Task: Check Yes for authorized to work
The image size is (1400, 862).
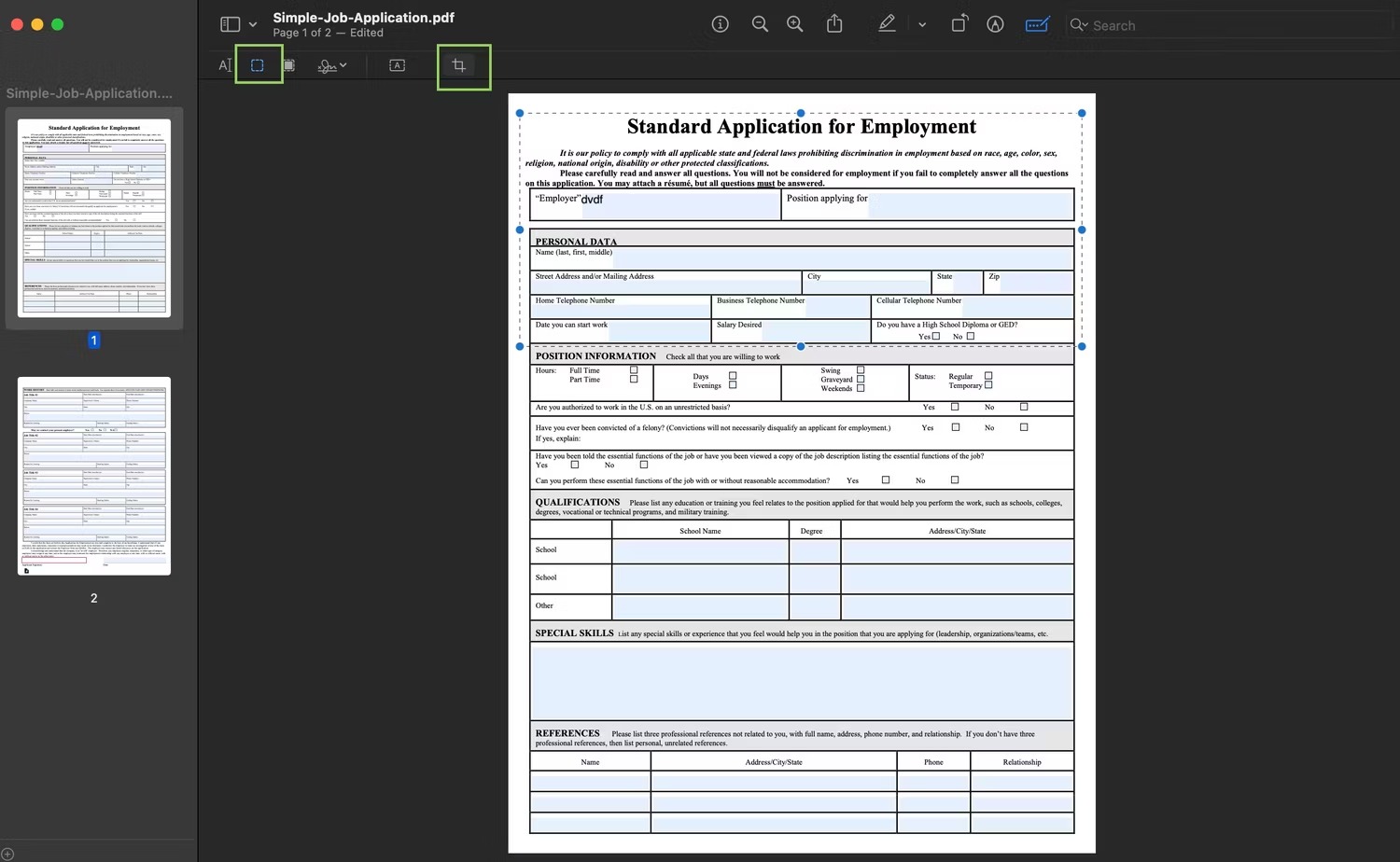Action: (955, 407)
